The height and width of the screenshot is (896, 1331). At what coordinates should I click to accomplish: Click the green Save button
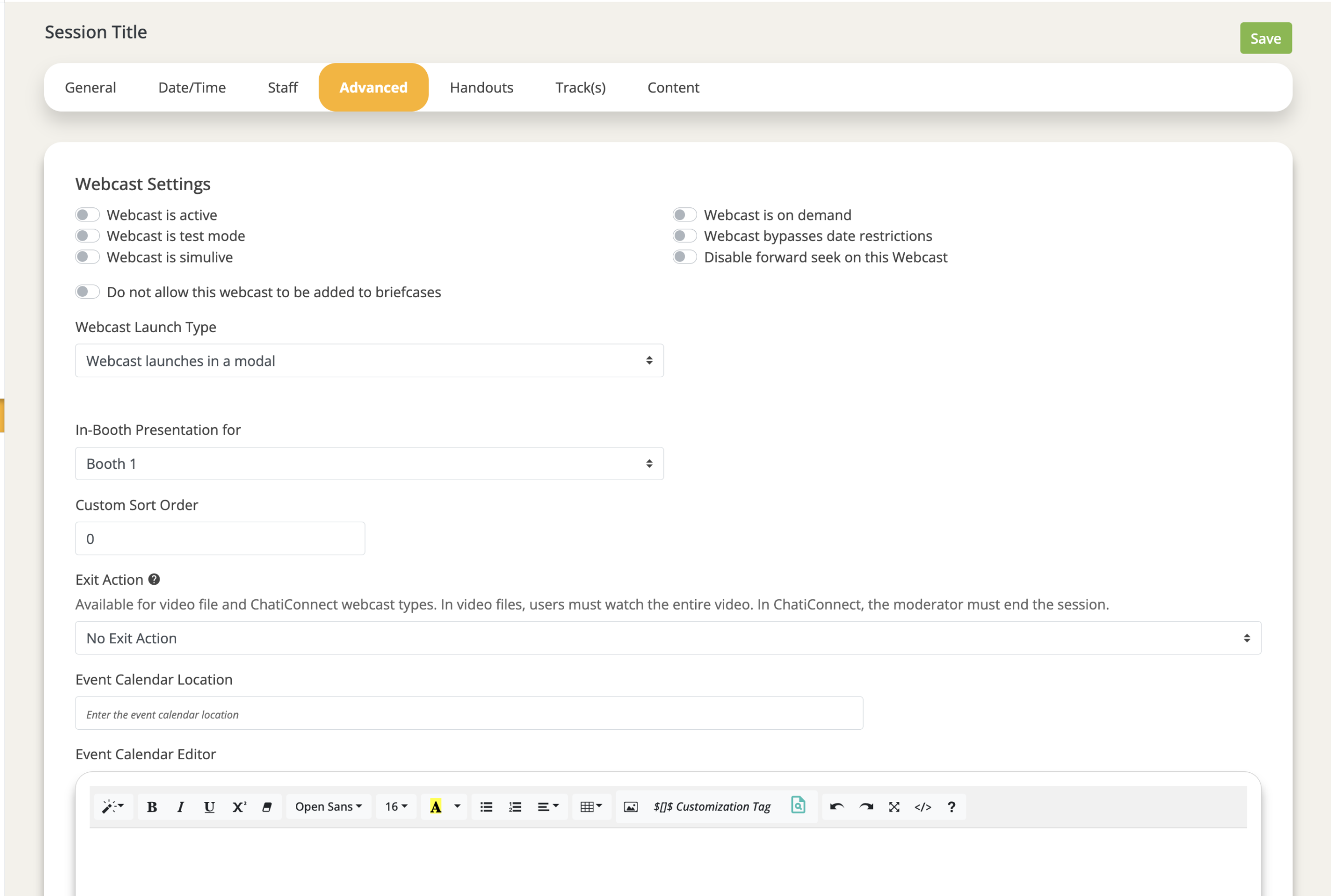click(x=1266, y=38)
